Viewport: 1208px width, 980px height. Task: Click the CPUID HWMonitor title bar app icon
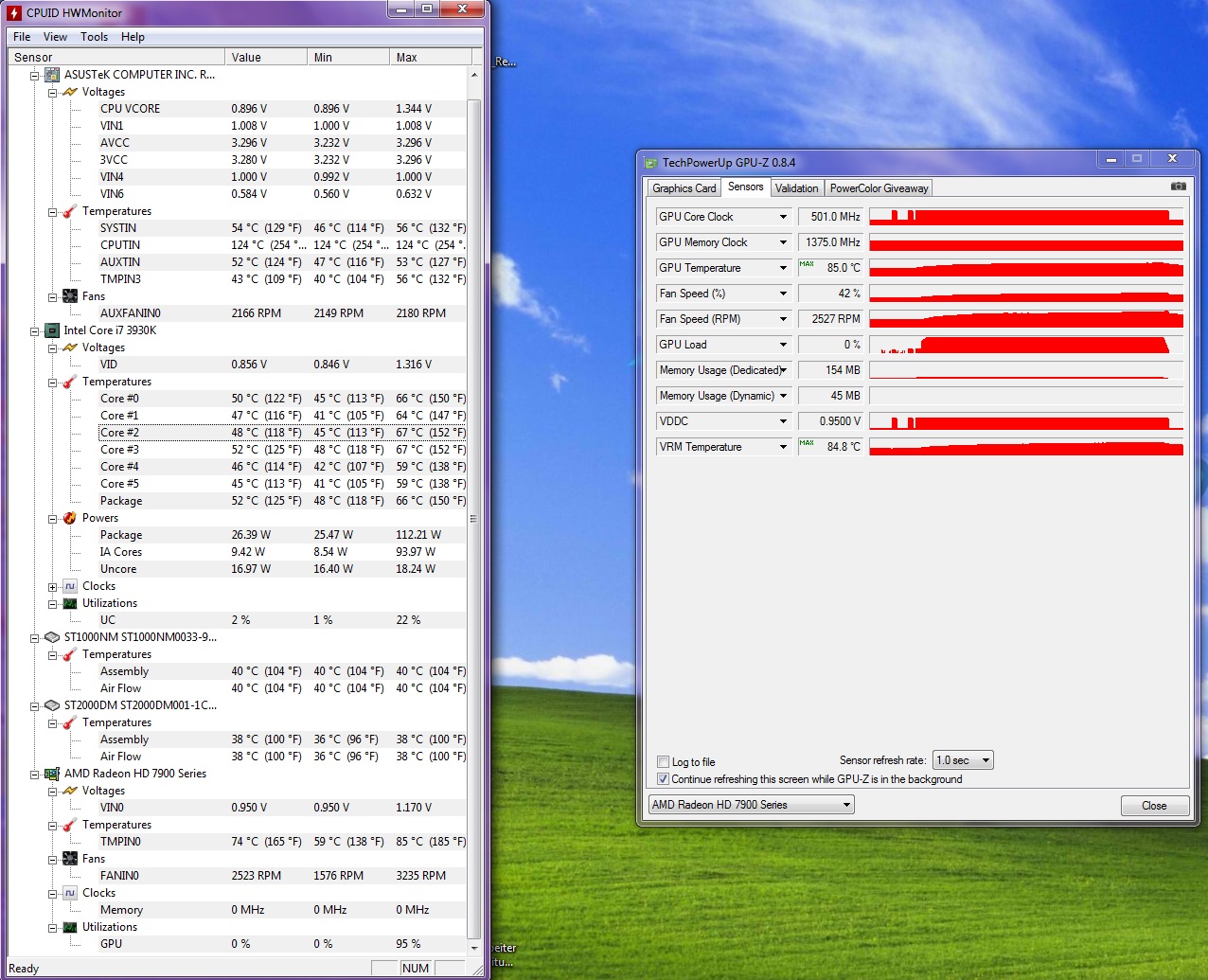[13, 13]
